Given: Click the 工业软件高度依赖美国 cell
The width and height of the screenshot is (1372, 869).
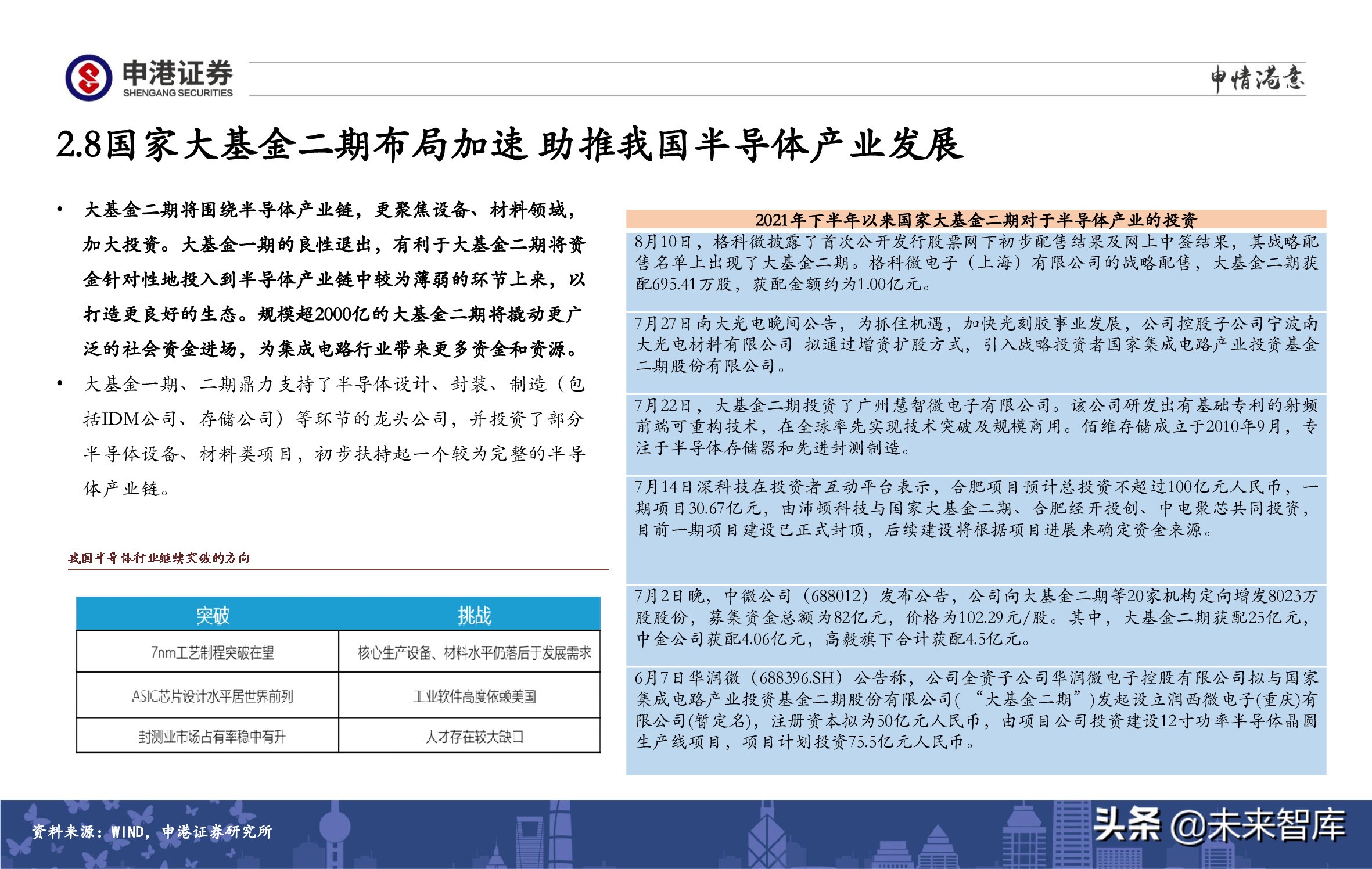Looking at the screenshot, I should point(469,695).
